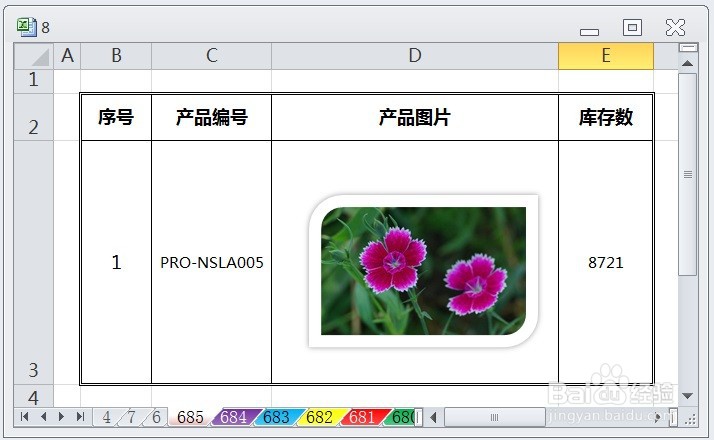714x440 pixels.
Task: Switch to sheet tab 6
Action: [x=156, y=417]
